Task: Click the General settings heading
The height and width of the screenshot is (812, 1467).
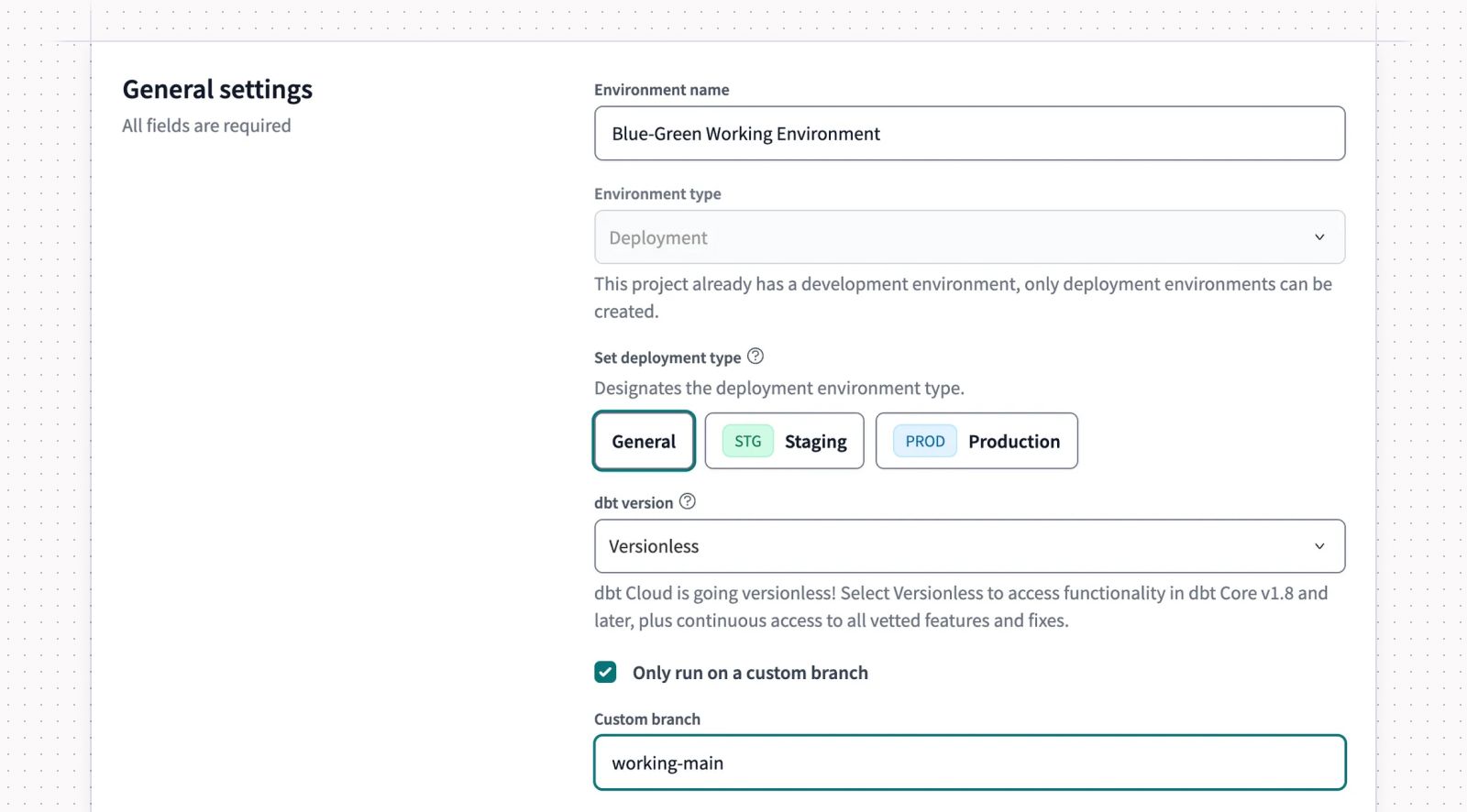Action: 217,90
